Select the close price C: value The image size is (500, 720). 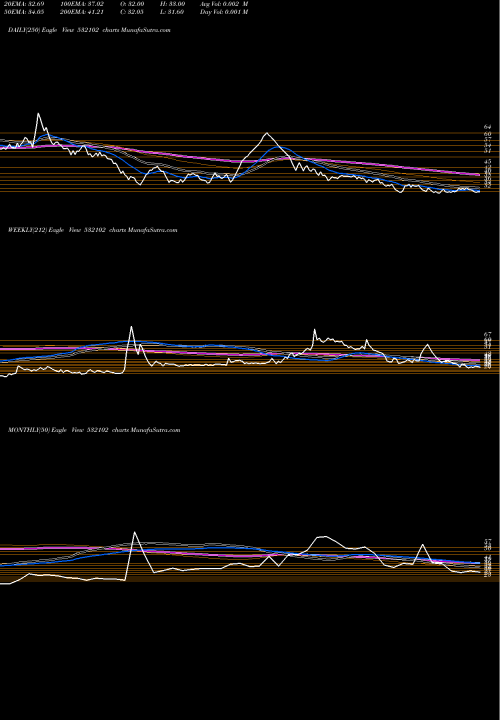[x=131, y=12]
